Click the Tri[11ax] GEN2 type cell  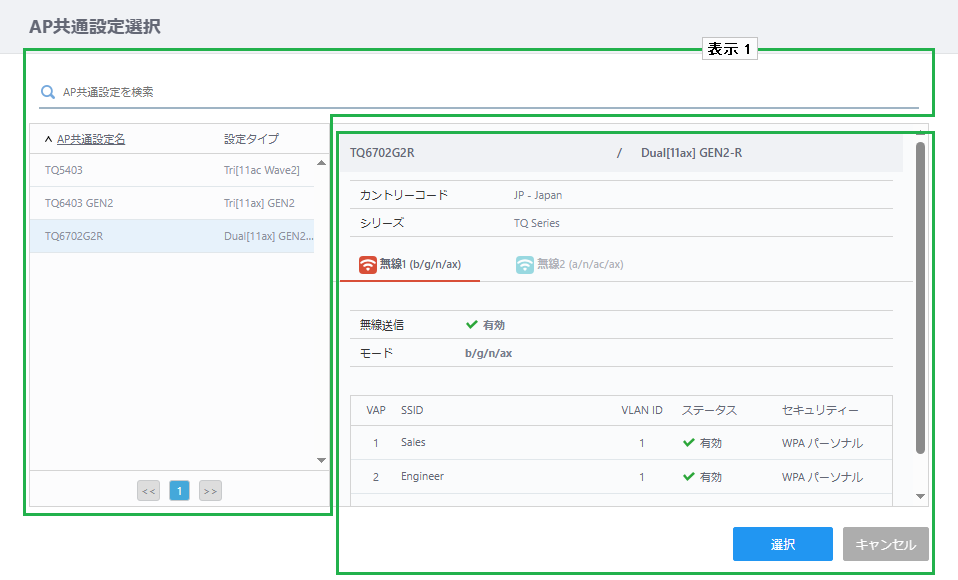click(259, 203)
